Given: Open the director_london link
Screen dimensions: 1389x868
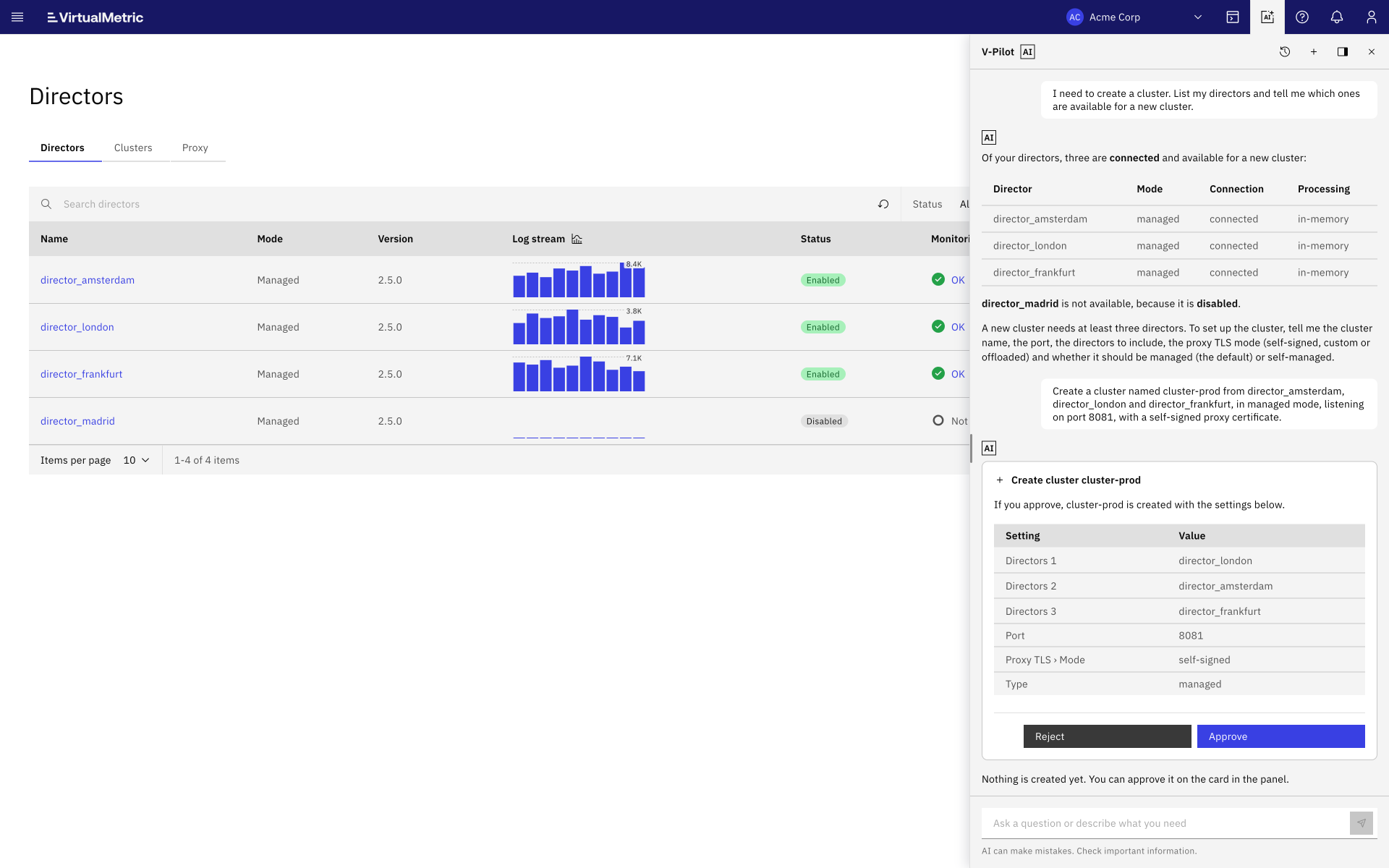Looking at the screenshot, I should [77, 327].
